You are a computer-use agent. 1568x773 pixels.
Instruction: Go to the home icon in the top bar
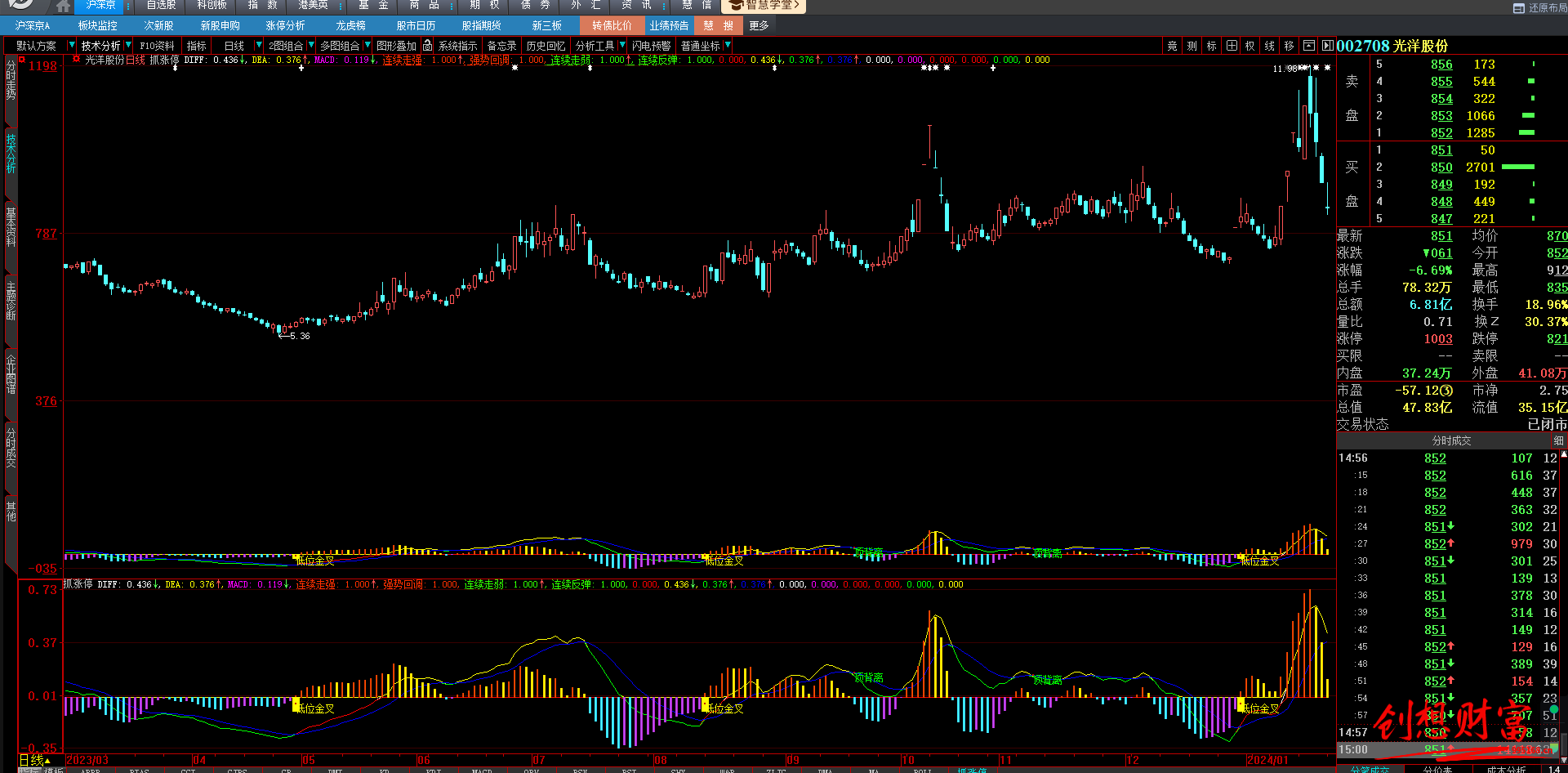62,6
